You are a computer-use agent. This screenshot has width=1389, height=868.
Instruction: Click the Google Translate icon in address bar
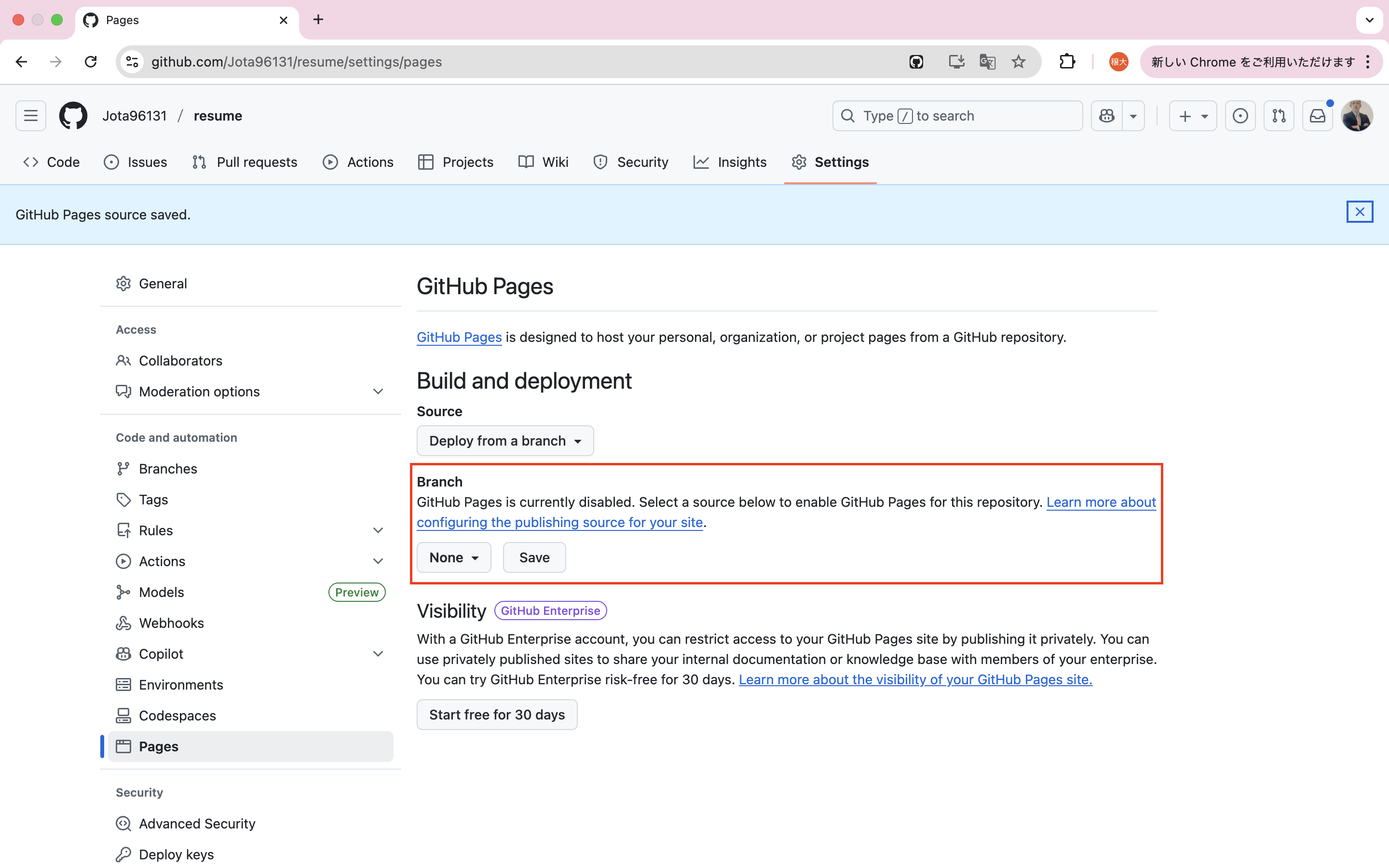coord(987,61)
